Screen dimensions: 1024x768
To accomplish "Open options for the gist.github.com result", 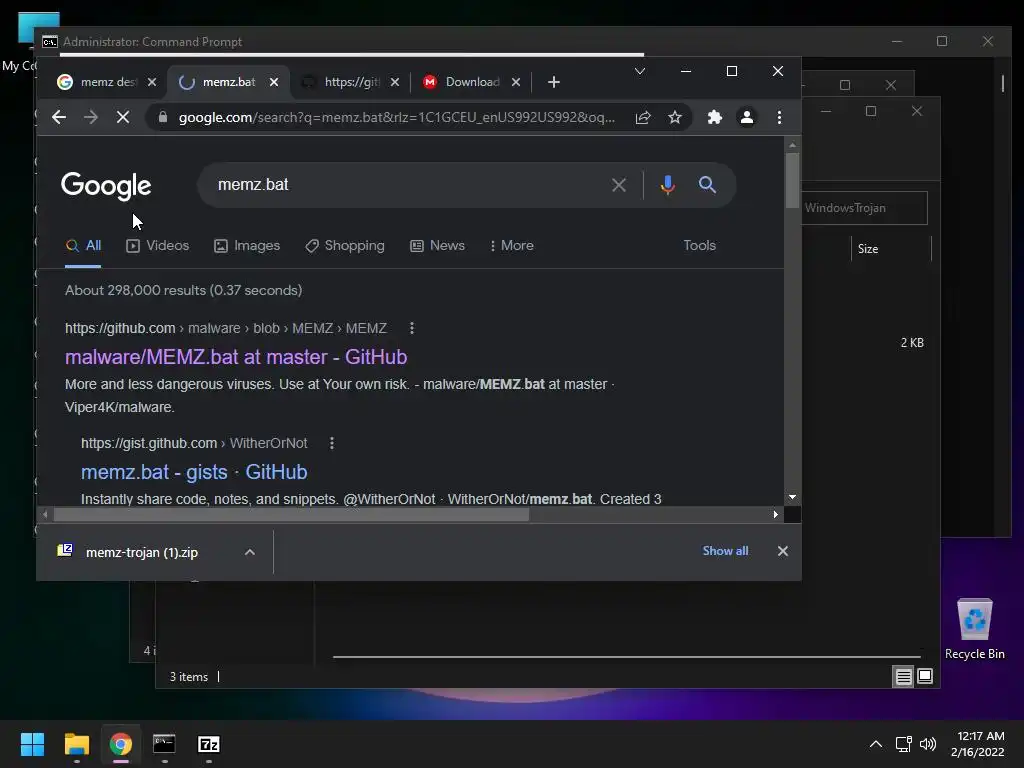I will [332, 443].
